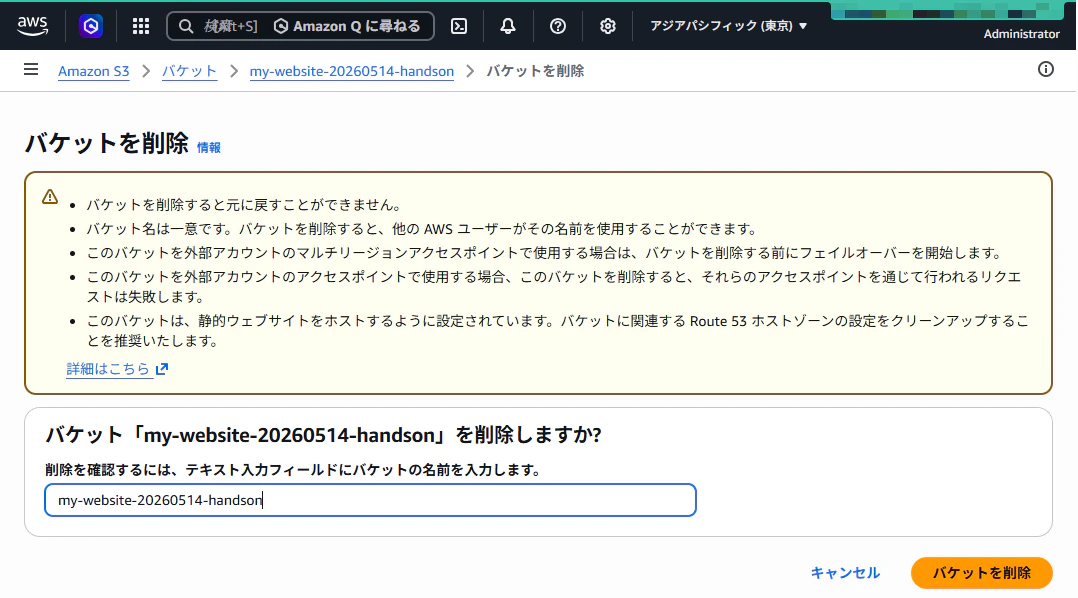
Task: Toggle the hamburger navigation menu
Action: point(31,69)
